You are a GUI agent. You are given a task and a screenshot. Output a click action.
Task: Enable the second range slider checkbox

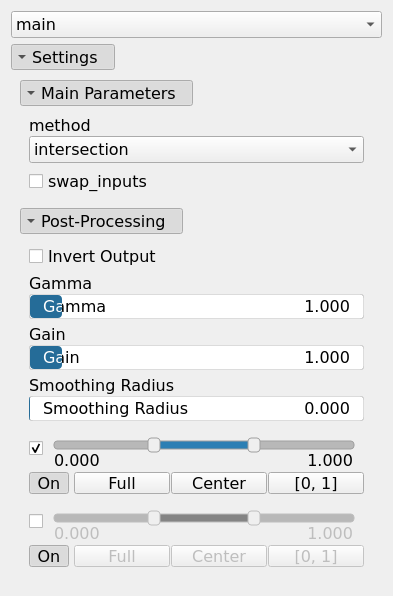click(36, 521)
